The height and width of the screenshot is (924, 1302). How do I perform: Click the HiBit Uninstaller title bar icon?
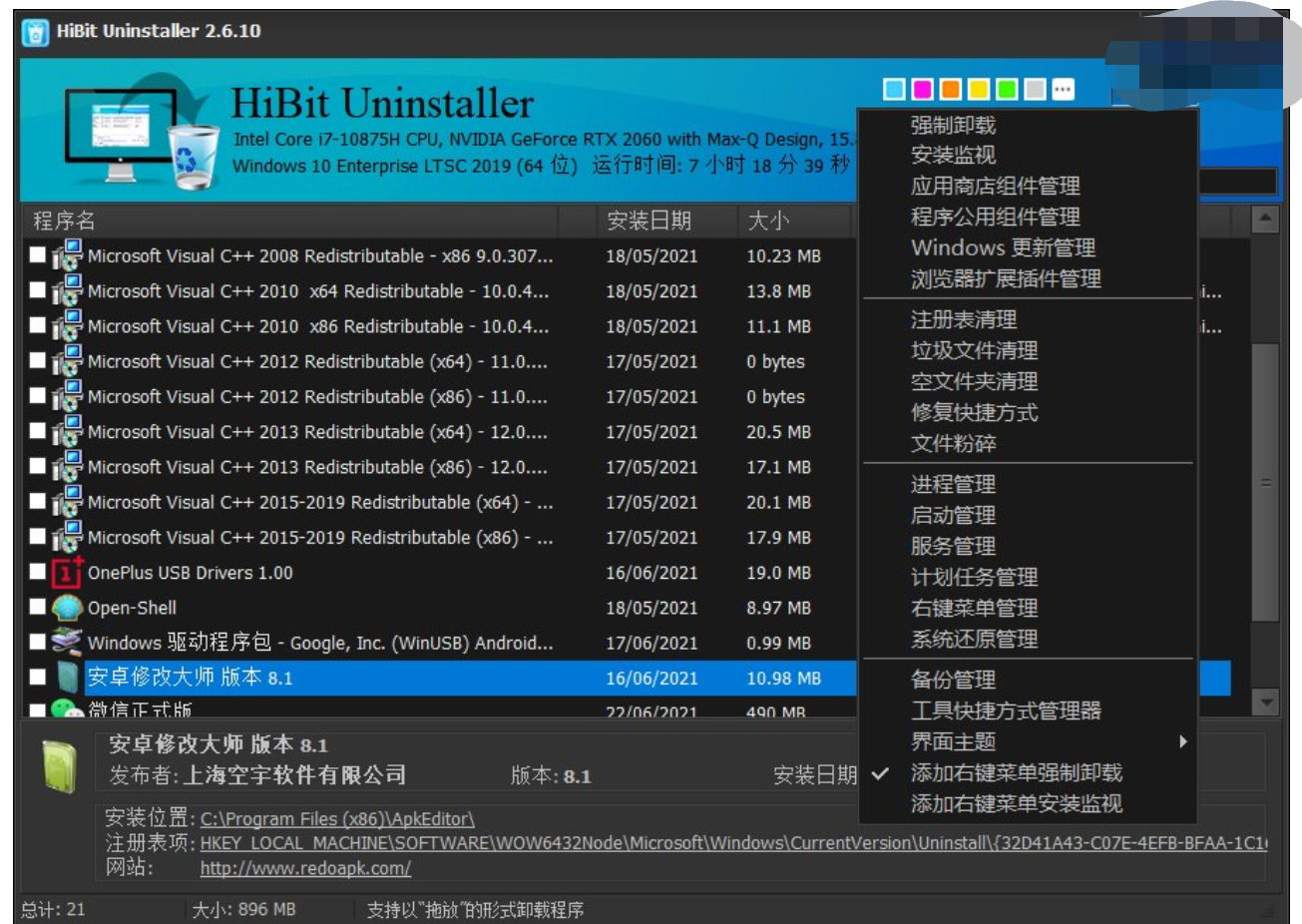point(35,32)
